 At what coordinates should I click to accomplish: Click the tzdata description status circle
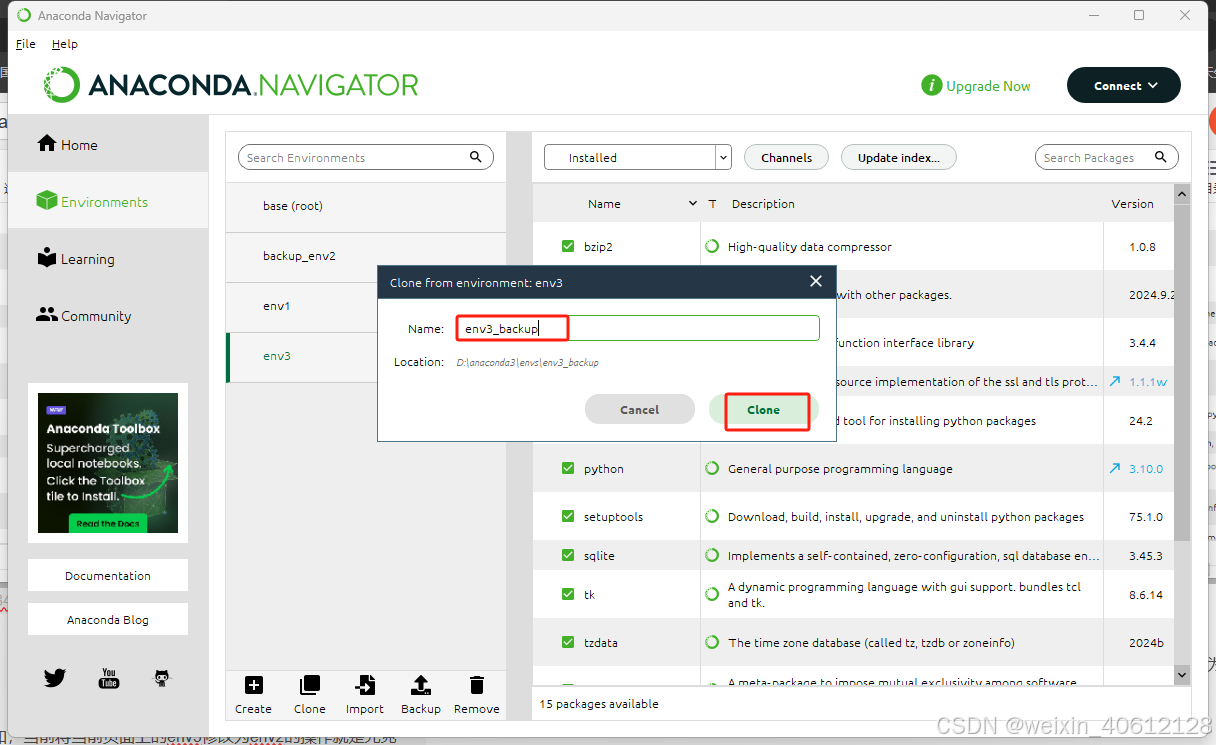coord(712,642)
